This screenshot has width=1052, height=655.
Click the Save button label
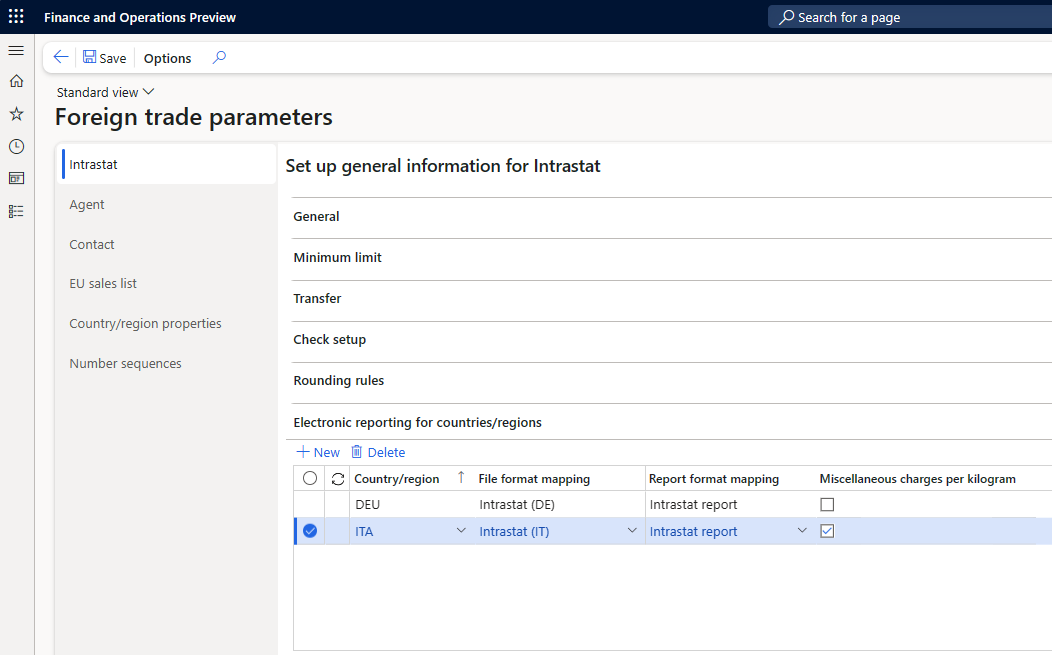[113, 58]
